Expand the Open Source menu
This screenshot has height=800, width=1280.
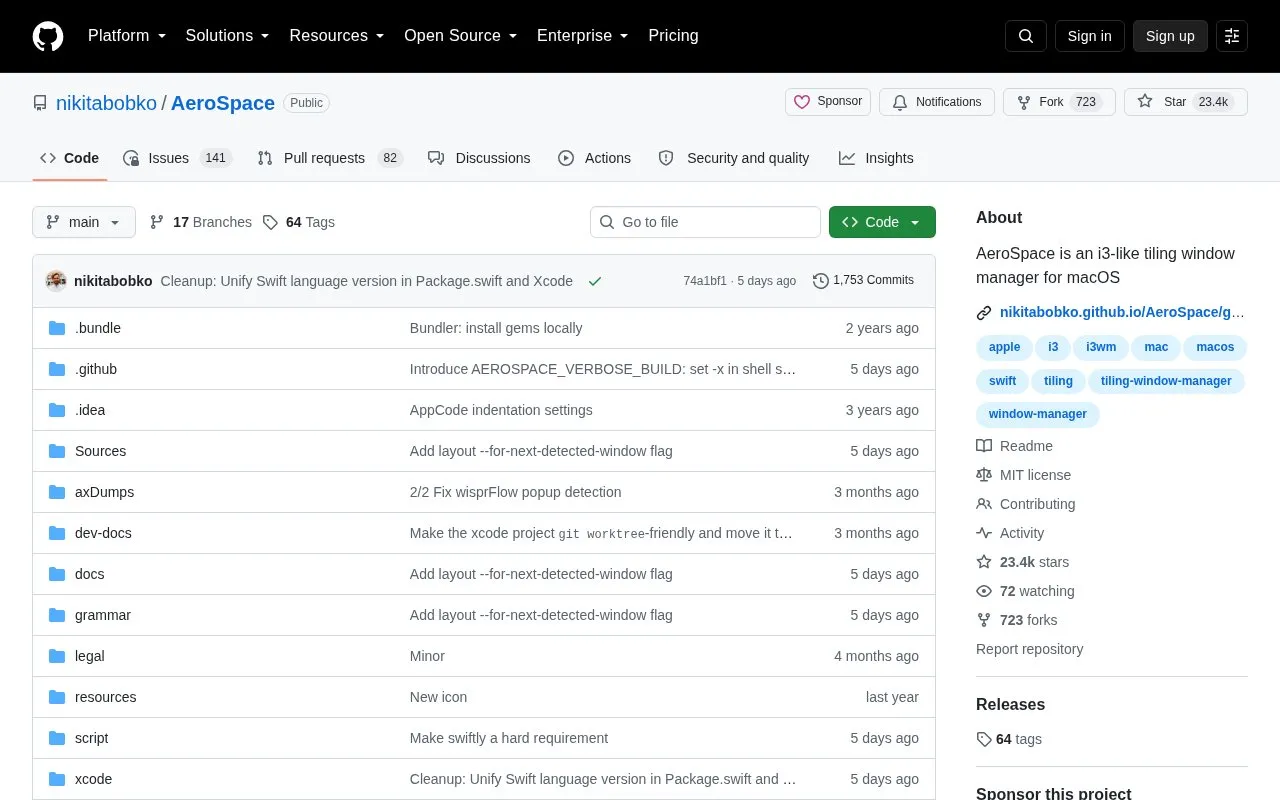click(461, 36)
